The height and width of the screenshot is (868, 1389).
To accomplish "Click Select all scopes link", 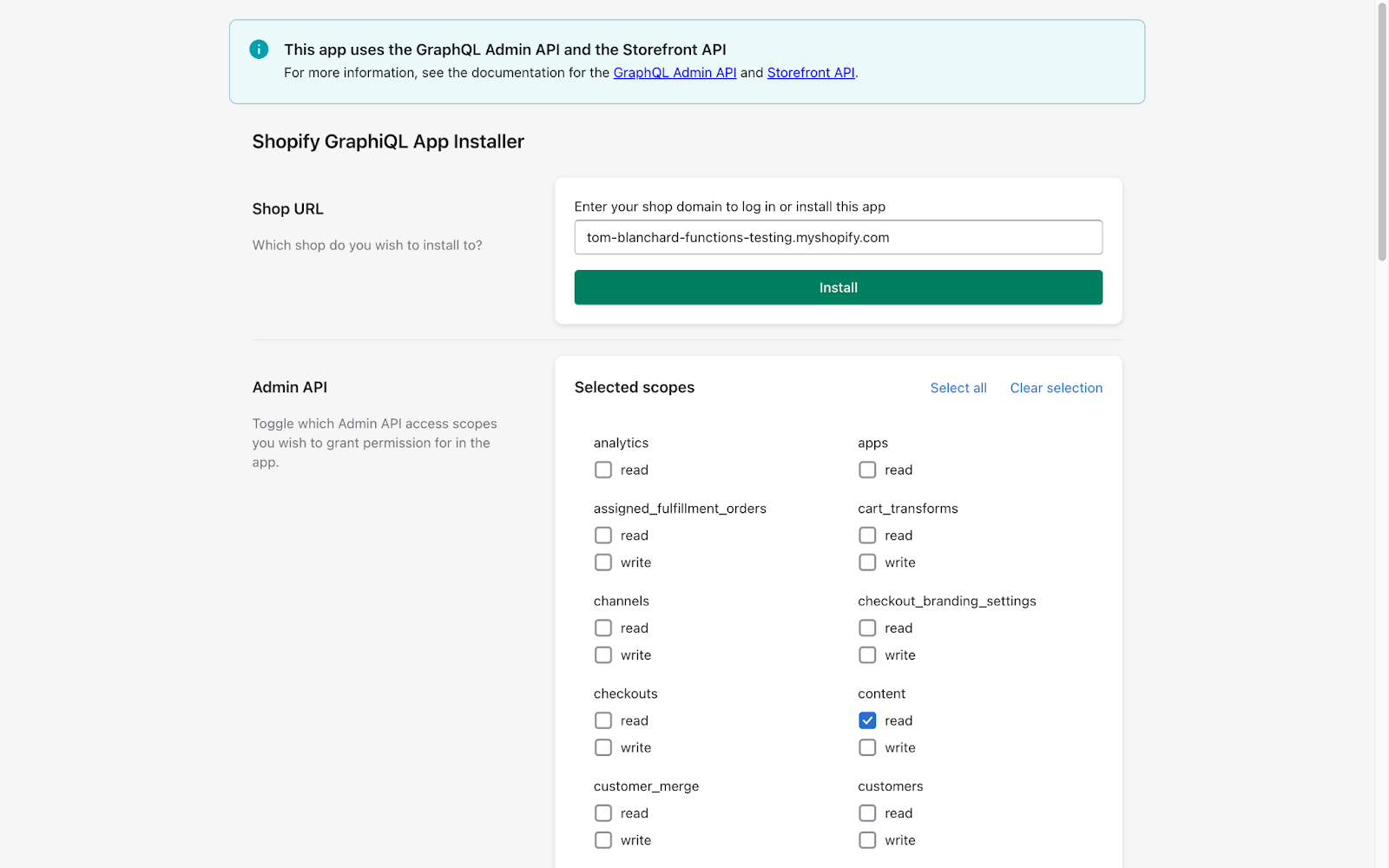I will point(958,388).
